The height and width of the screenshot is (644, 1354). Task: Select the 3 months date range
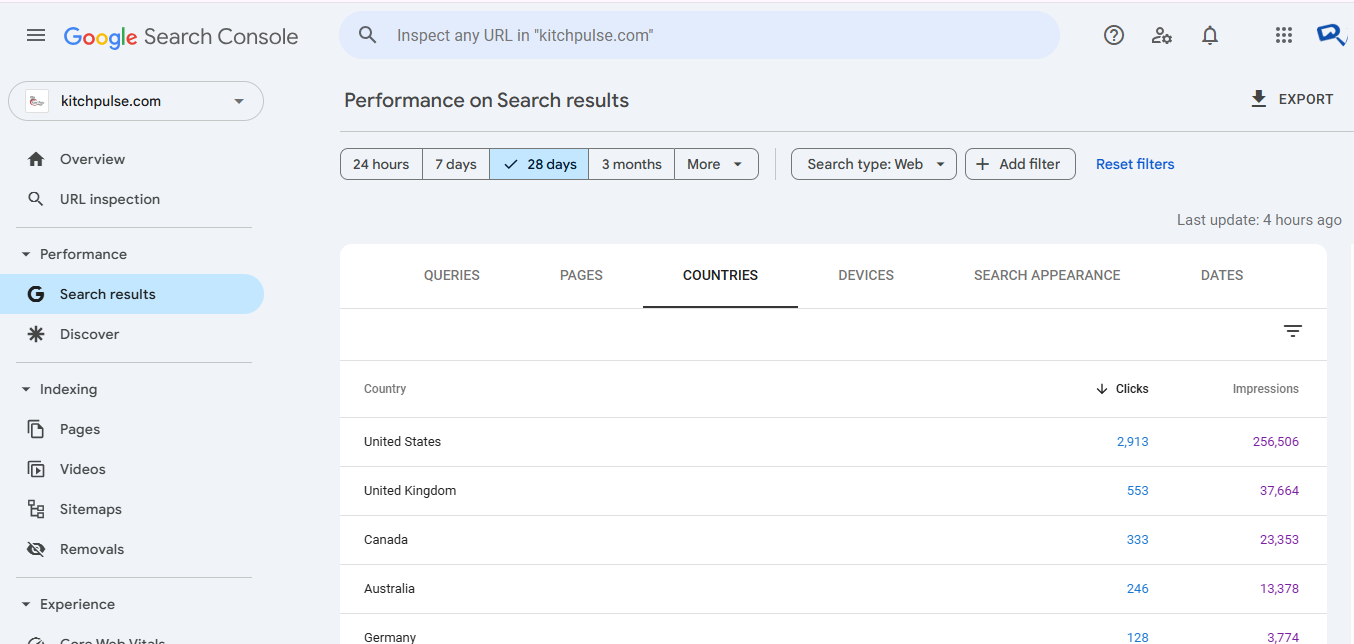coord(631,164)
